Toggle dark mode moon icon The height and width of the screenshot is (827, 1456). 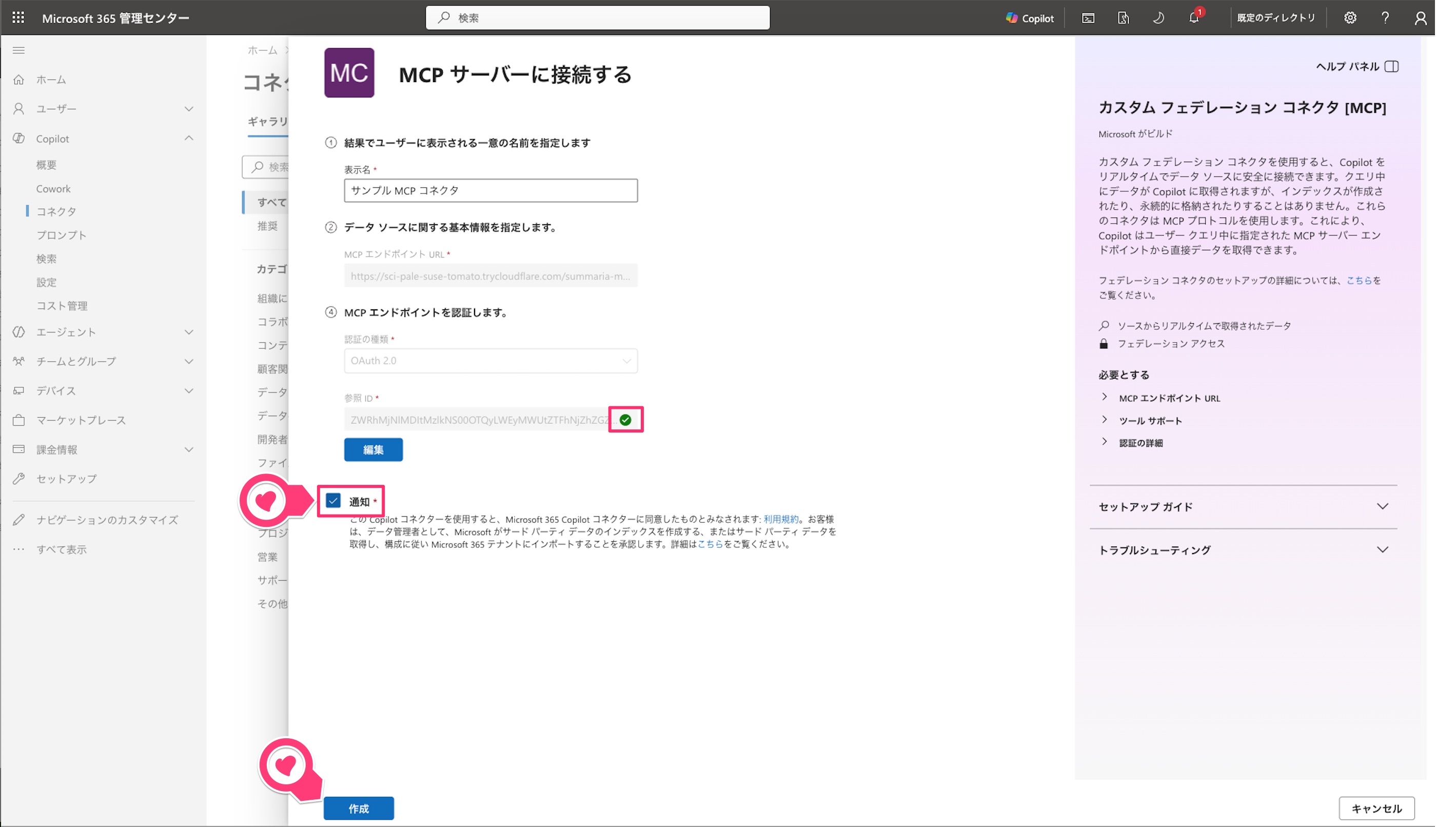click(1158, 17)
